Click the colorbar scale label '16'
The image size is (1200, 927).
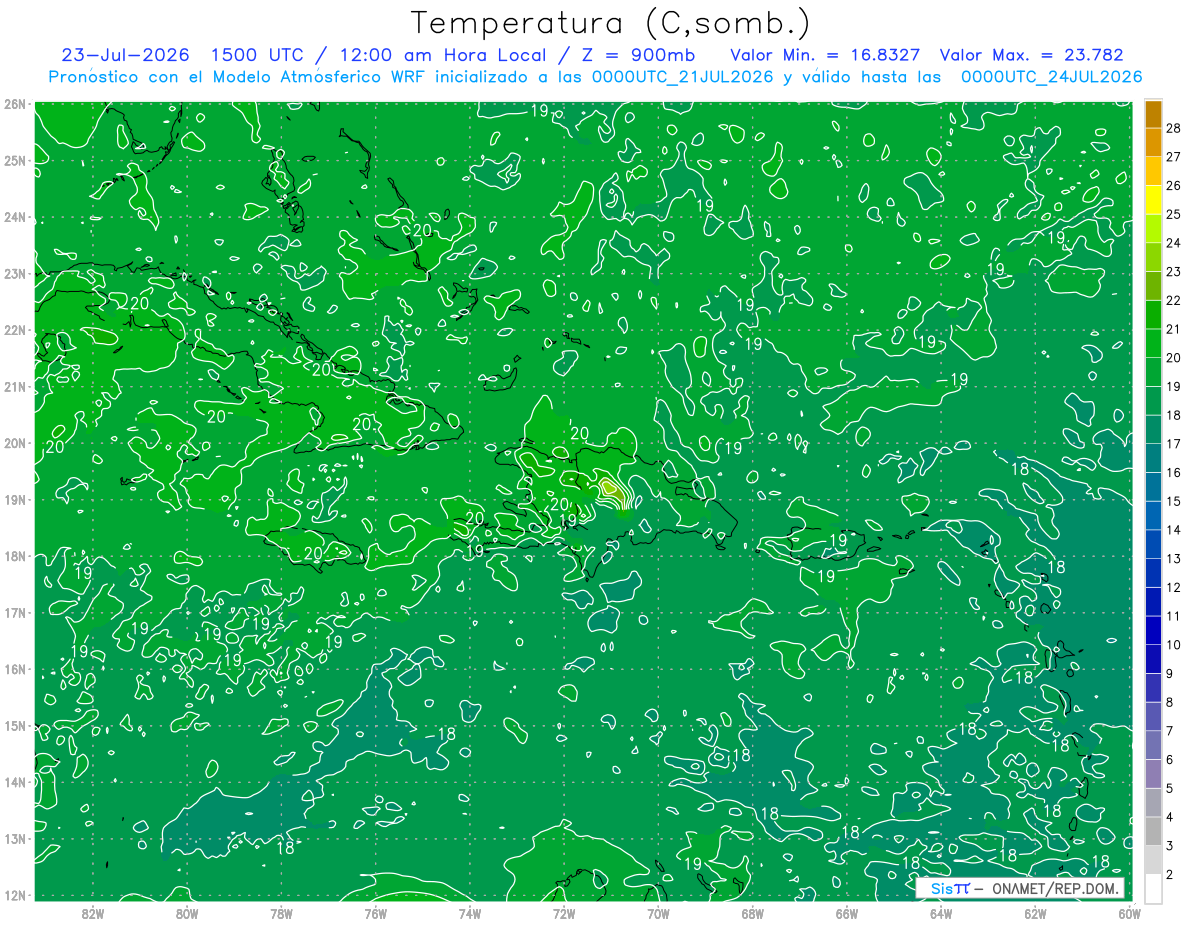click(1174, 472)
